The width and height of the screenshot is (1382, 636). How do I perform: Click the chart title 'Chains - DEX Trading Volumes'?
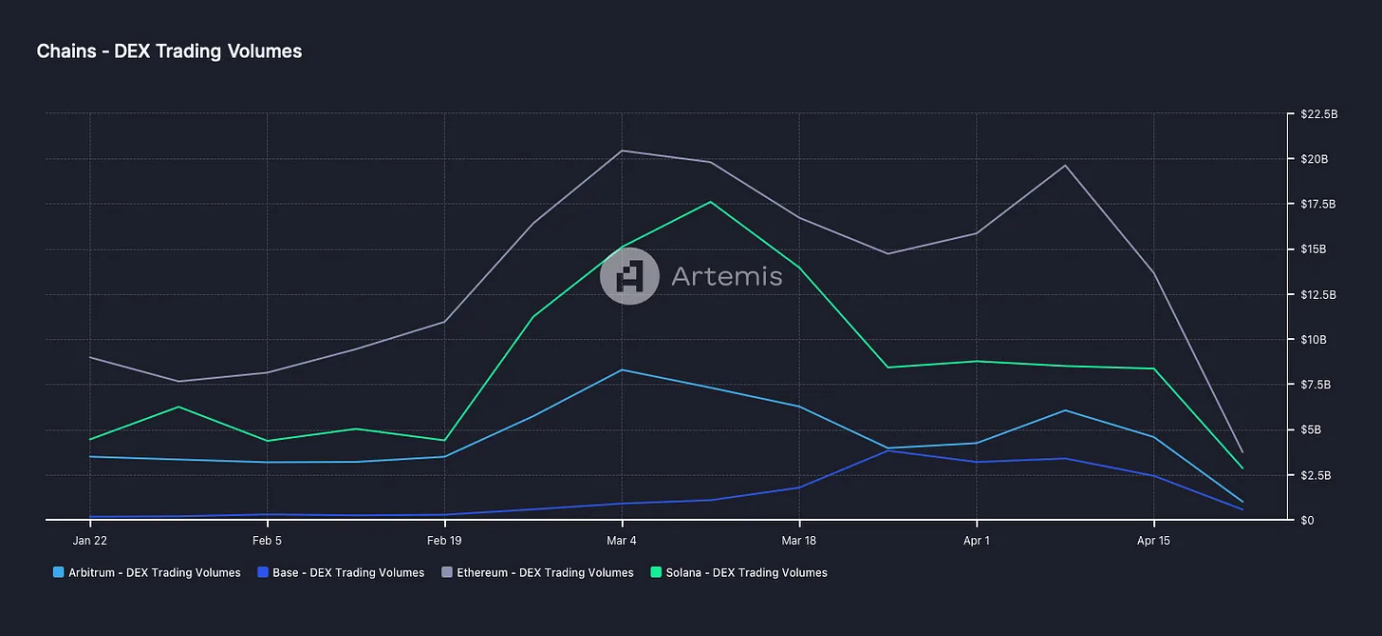(169, 51)
